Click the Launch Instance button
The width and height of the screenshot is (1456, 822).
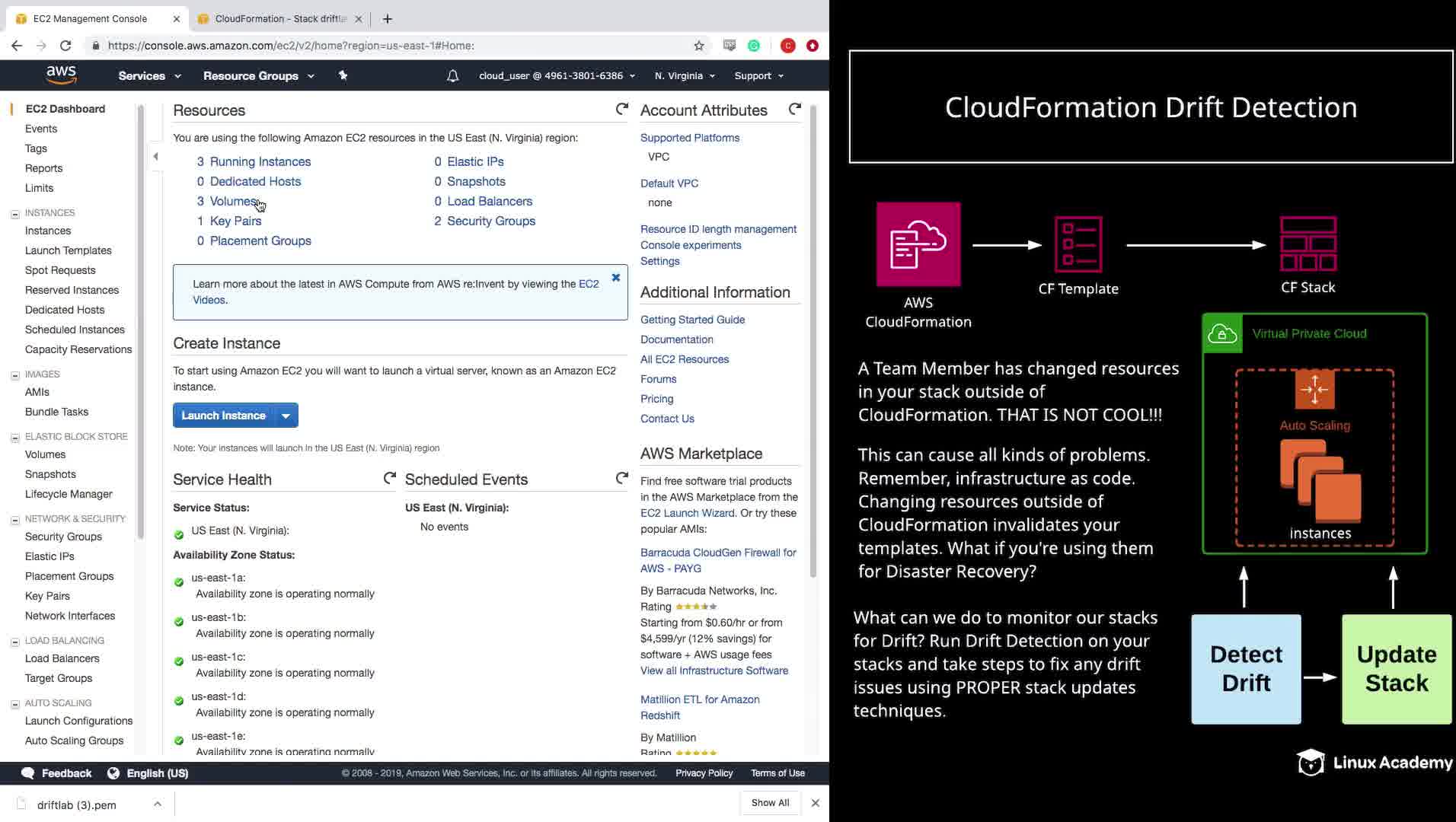tap(224, 416)
